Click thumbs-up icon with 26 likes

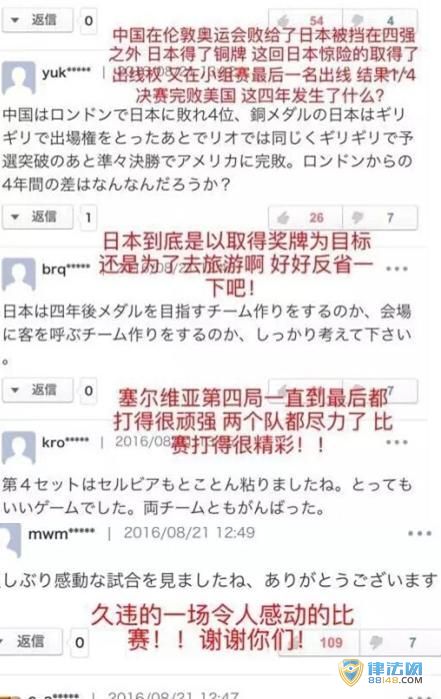[x=283, y=218]
